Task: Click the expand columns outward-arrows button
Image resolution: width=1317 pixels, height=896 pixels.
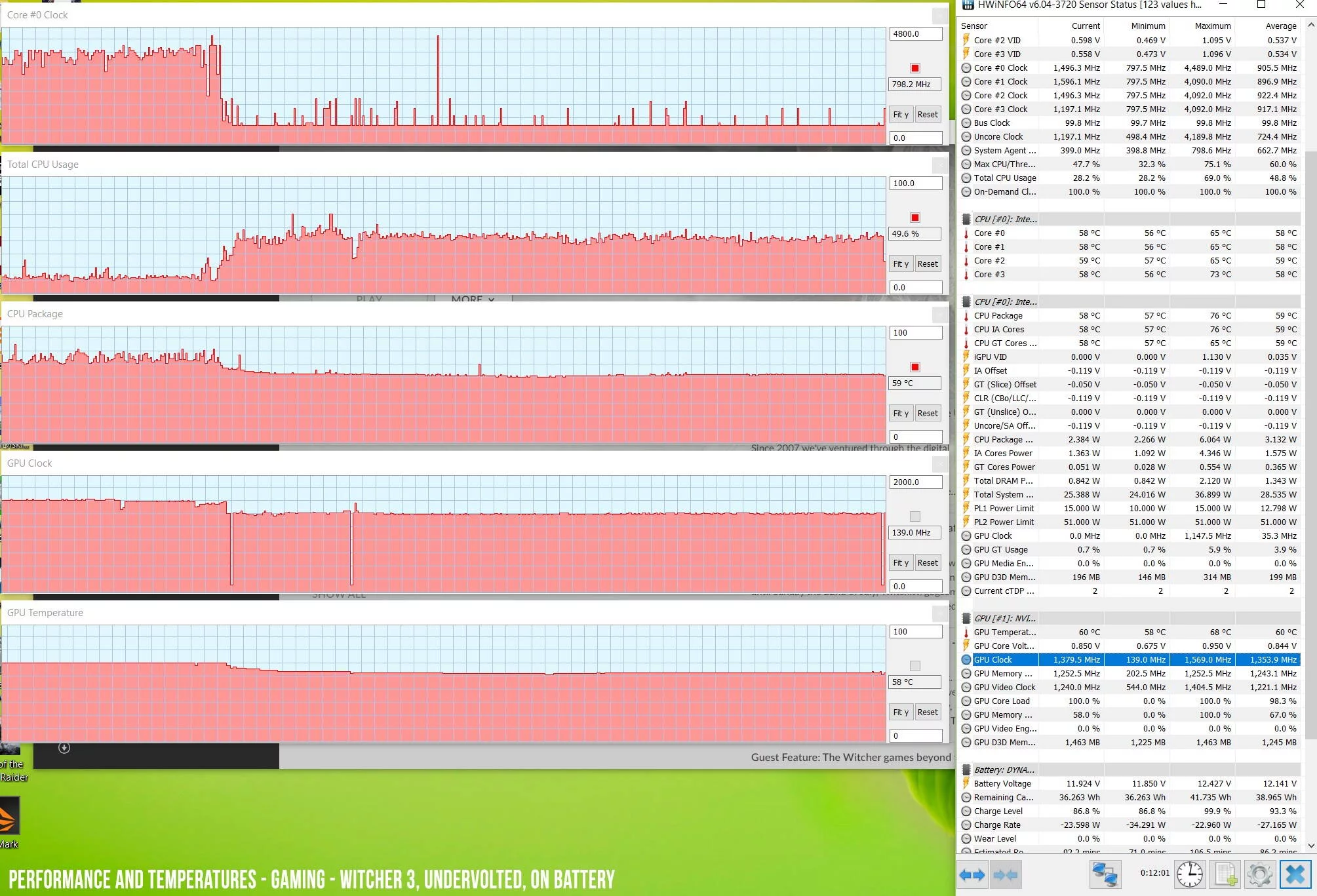Action: (972, 875)
